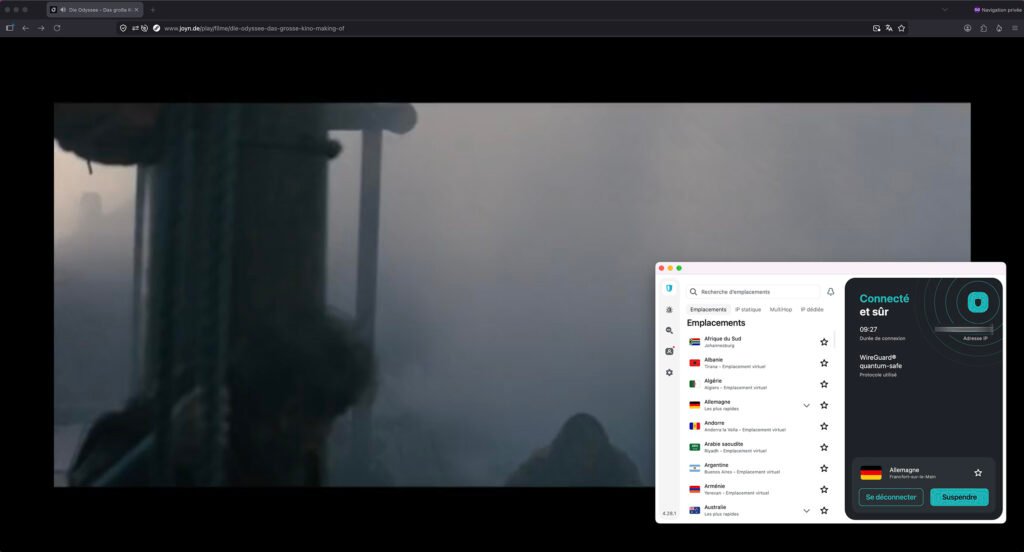This screenshot has width=1024, height=552.
Task: Switch to the MultiHop tab
Action: pos(780,310)
